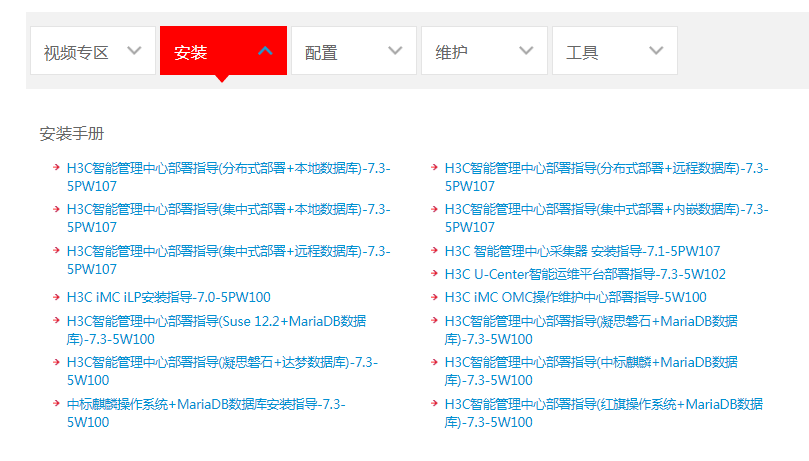This screenshot has width=809, height=461.
Task: Open H3C U-Center智能运维平台部署指导 link
Action: click(x=585, y=274)
